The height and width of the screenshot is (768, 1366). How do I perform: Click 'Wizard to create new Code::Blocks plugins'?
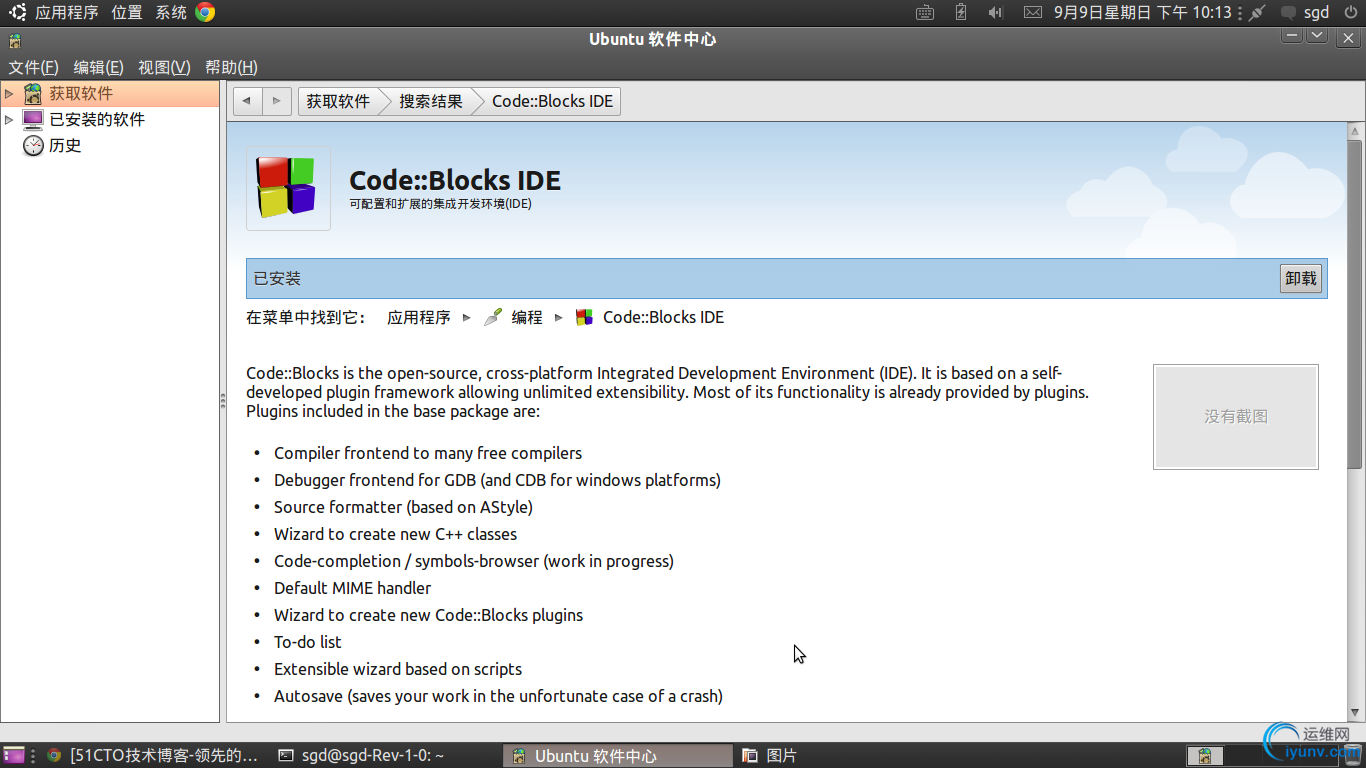coord(428,615)
